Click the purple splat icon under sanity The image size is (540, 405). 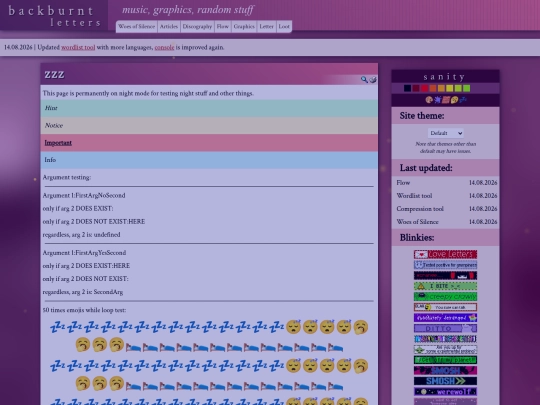(437, 100)
